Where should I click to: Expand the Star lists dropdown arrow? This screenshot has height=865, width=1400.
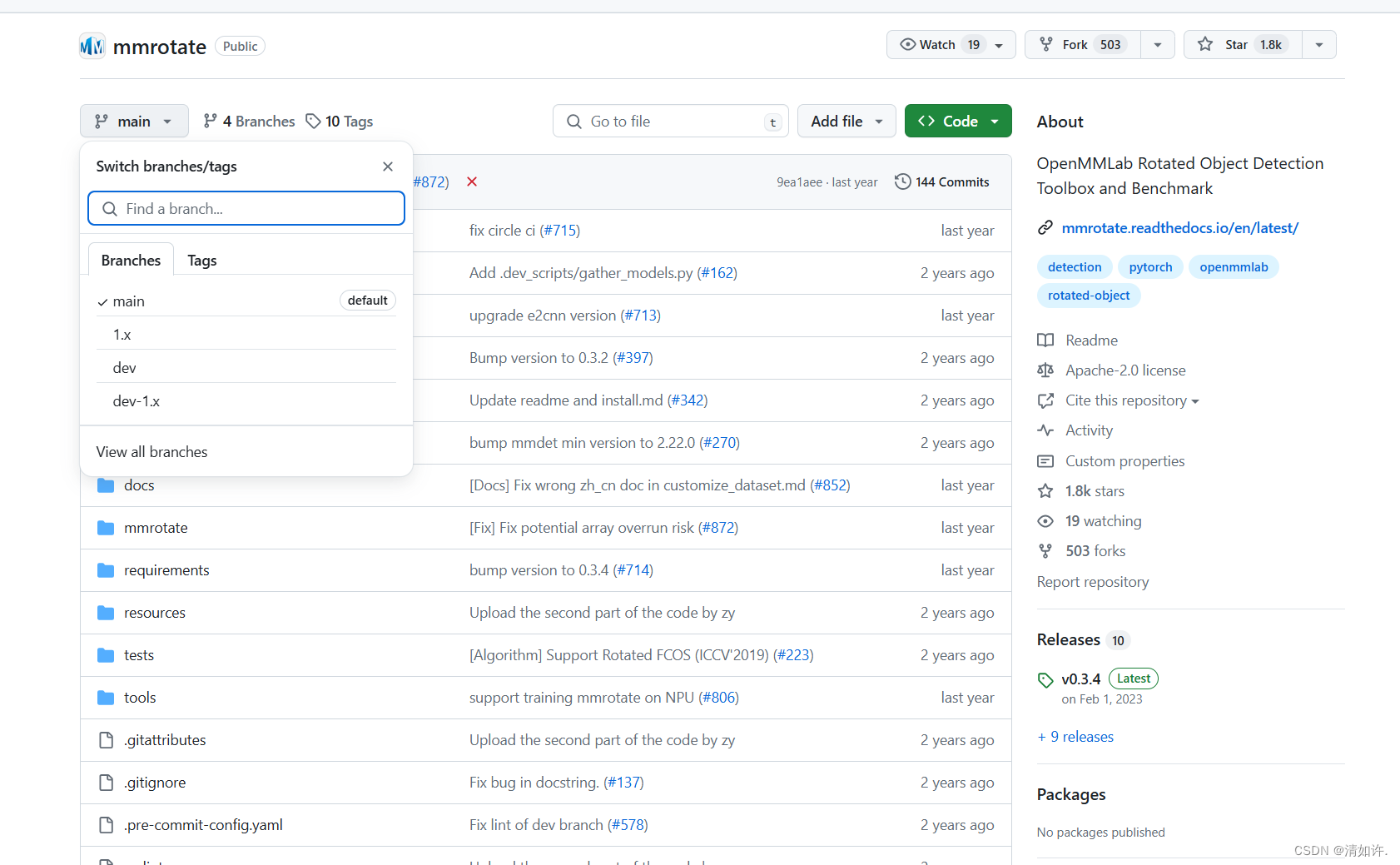coord(1319,45)
